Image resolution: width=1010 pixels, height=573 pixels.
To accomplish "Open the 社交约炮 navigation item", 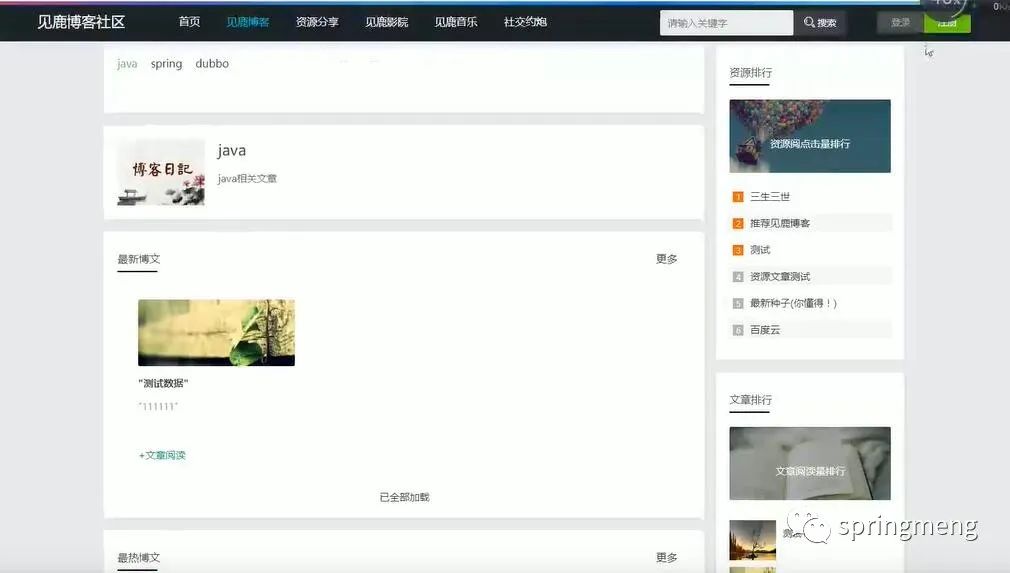I will coord(525,22).
